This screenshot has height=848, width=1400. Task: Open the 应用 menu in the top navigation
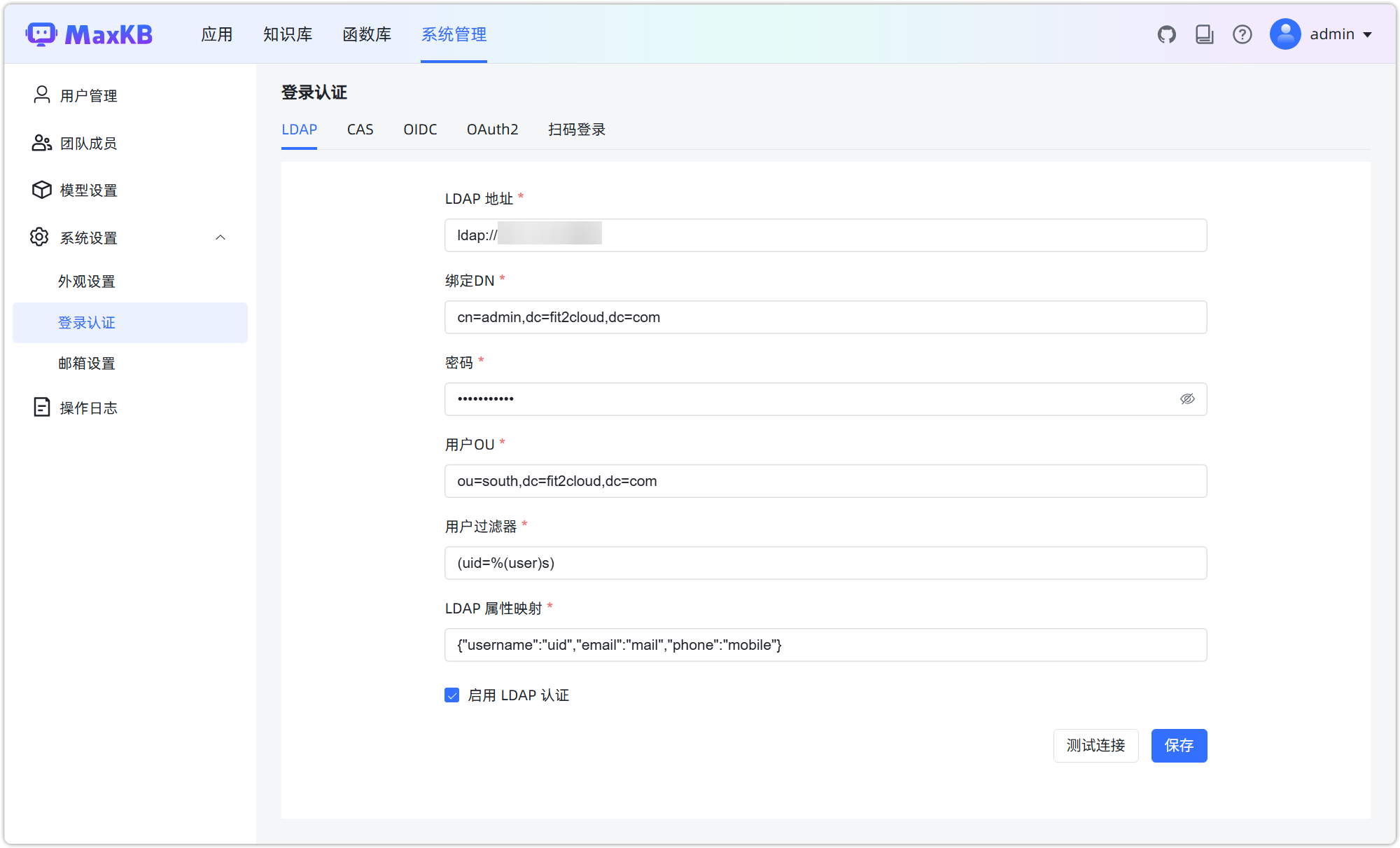click(x=216, y=34)
